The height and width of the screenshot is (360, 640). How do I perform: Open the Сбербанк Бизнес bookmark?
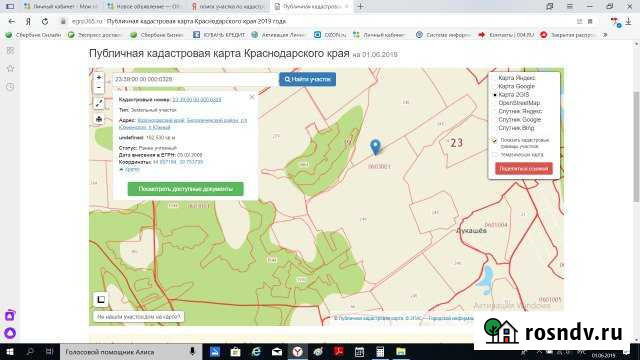pyautogui.click(x=157, y=35)
